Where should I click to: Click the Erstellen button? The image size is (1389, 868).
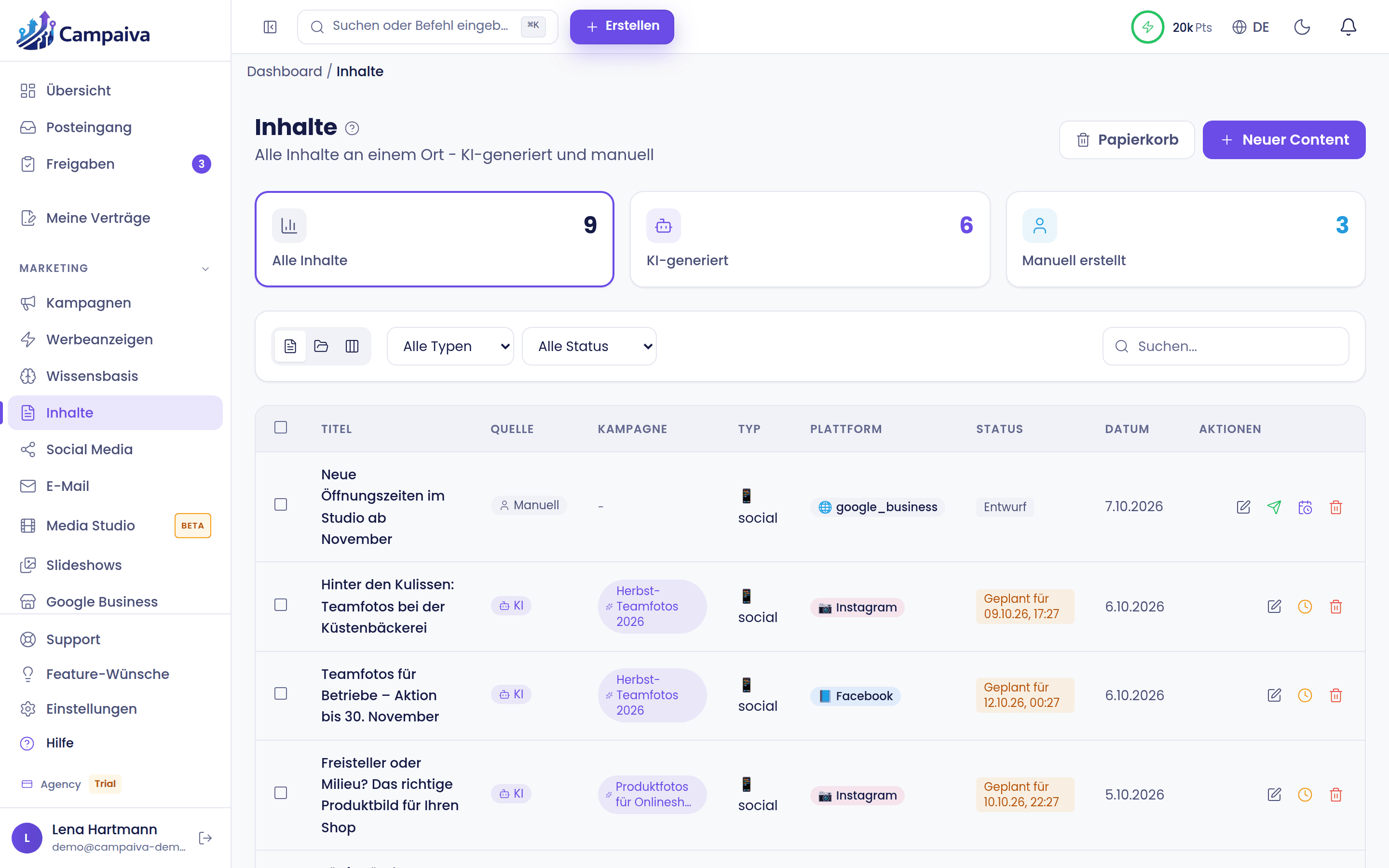[622, 27]
